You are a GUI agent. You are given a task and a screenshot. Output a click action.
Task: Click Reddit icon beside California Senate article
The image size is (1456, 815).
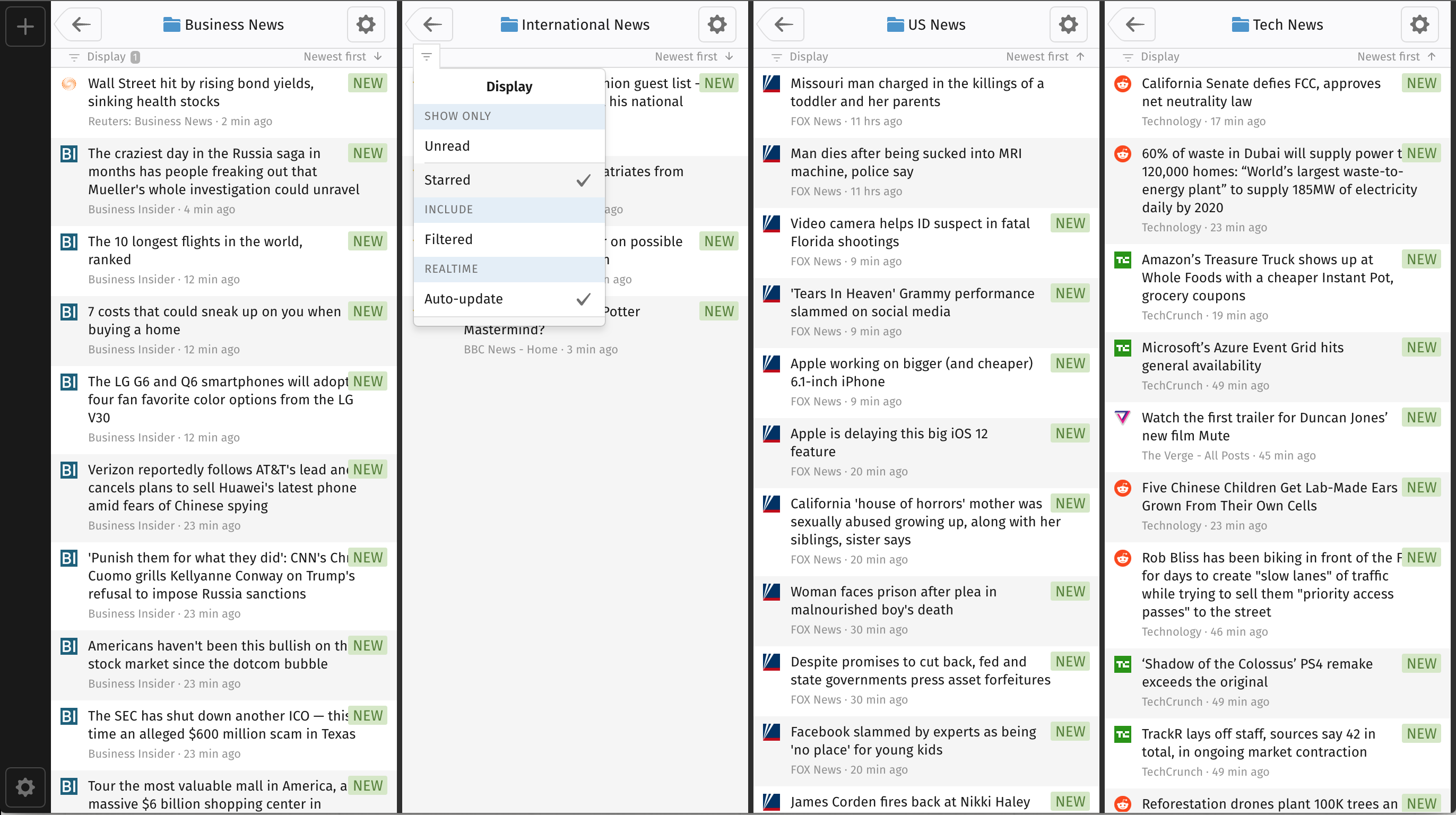[x=1123, y=84]
